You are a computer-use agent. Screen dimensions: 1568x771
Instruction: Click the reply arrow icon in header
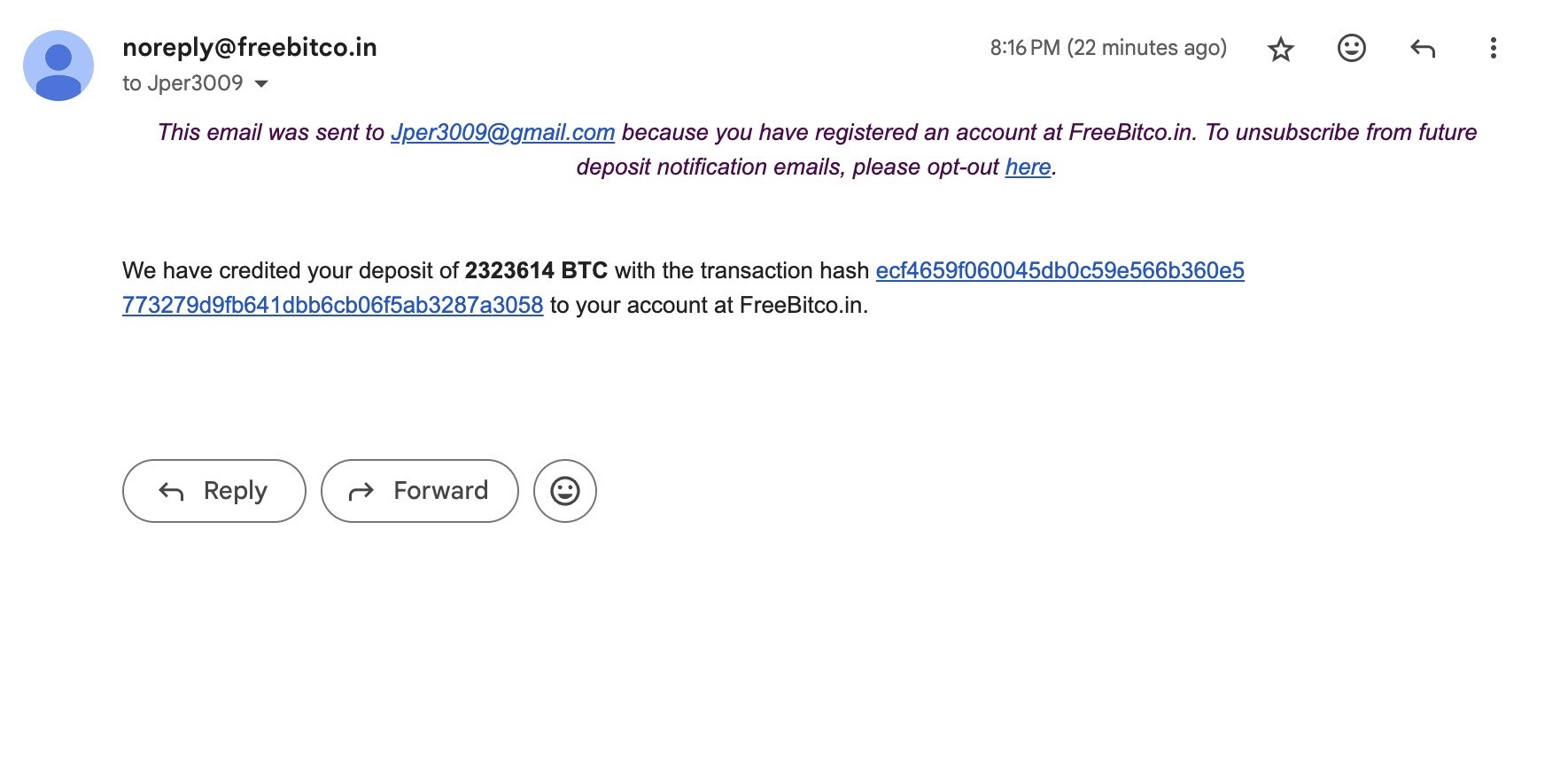tap(1422, 49)
